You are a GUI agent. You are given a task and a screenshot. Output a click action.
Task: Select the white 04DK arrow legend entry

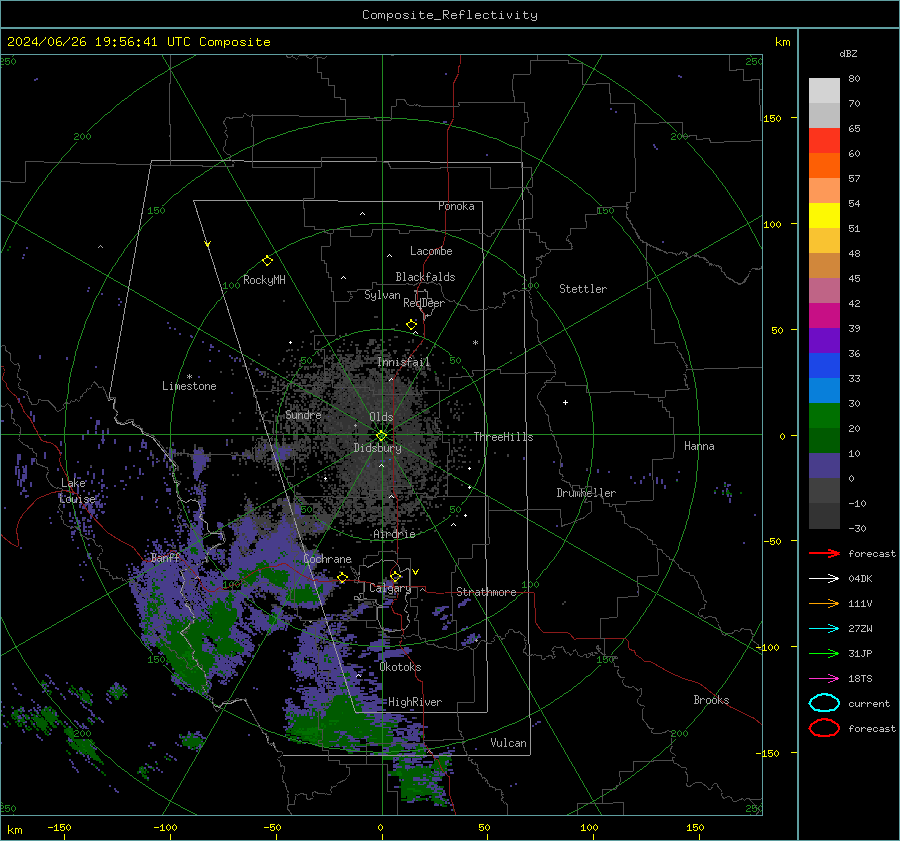pyautogui.click(x=824, y=578)
